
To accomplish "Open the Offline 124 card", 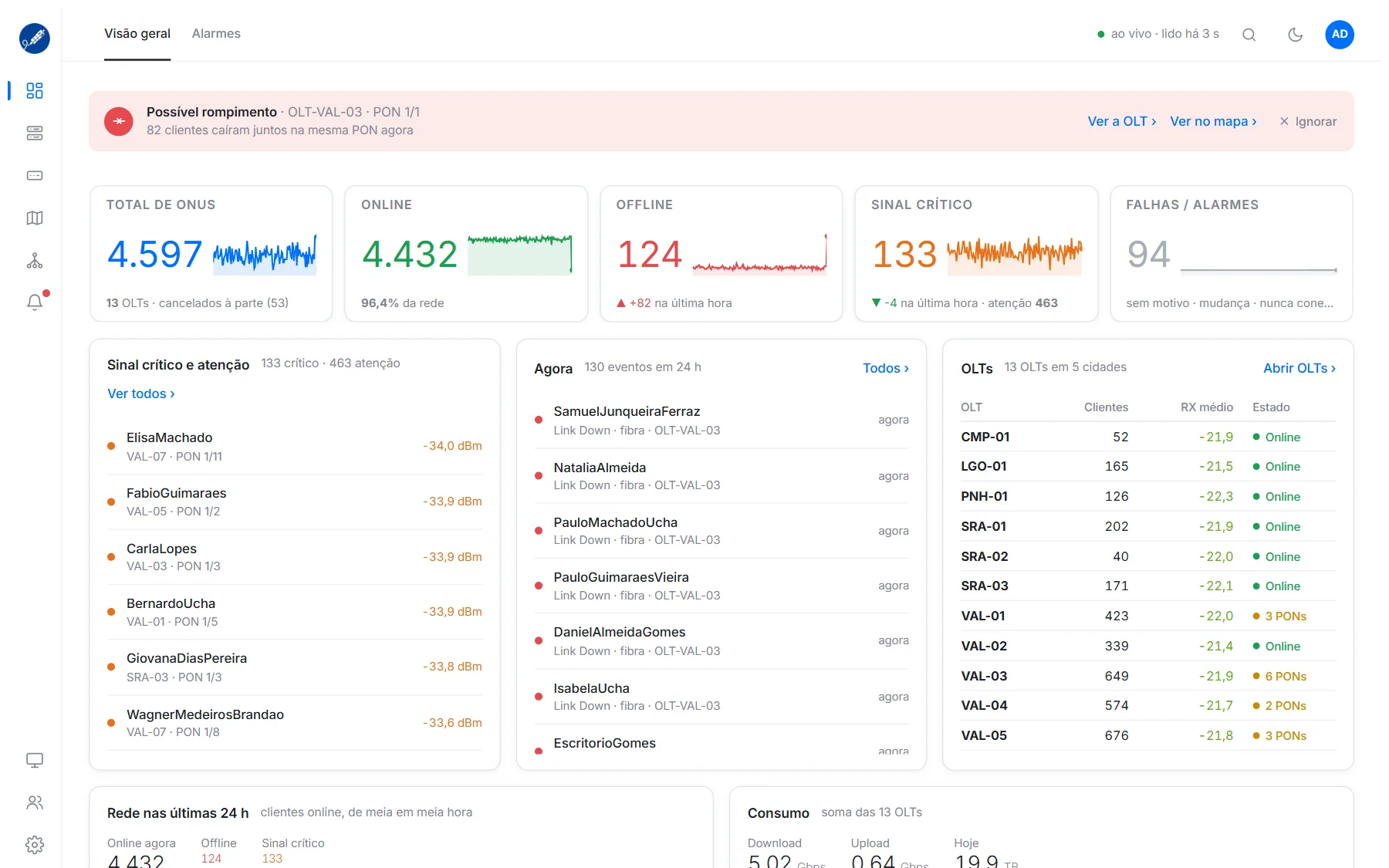I will coord(722,253).
